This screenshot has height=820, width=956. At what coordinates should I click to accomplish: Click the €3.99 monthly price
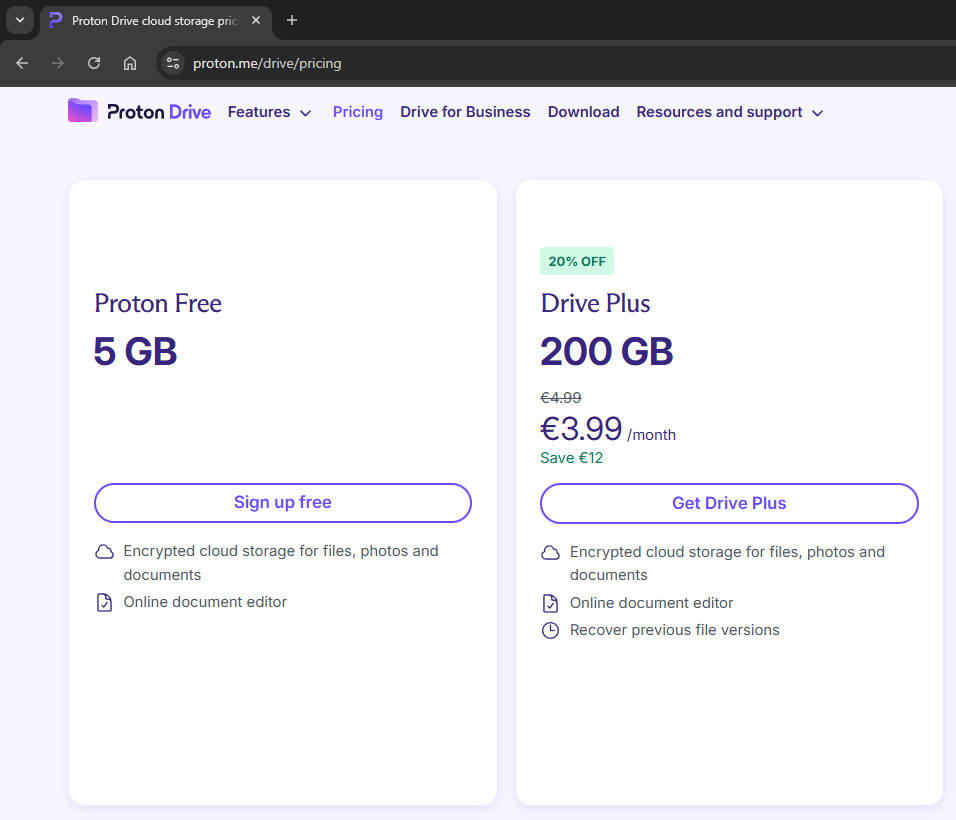click(x=581, y=429)
